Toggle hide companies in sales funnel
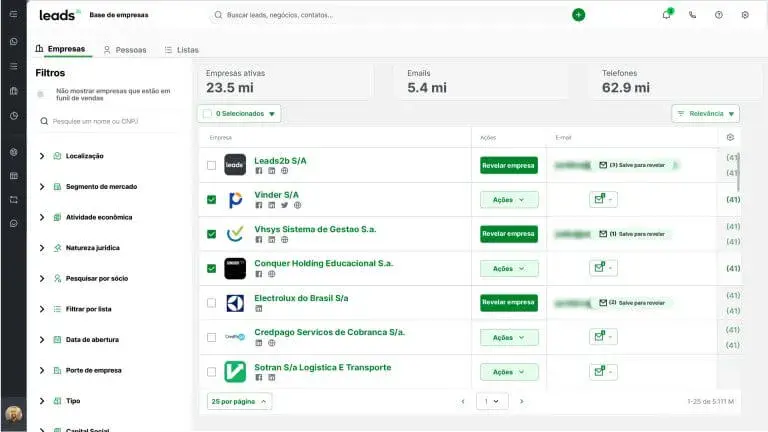Viewport: 768px width, 432px height. (x=41, y=94)
